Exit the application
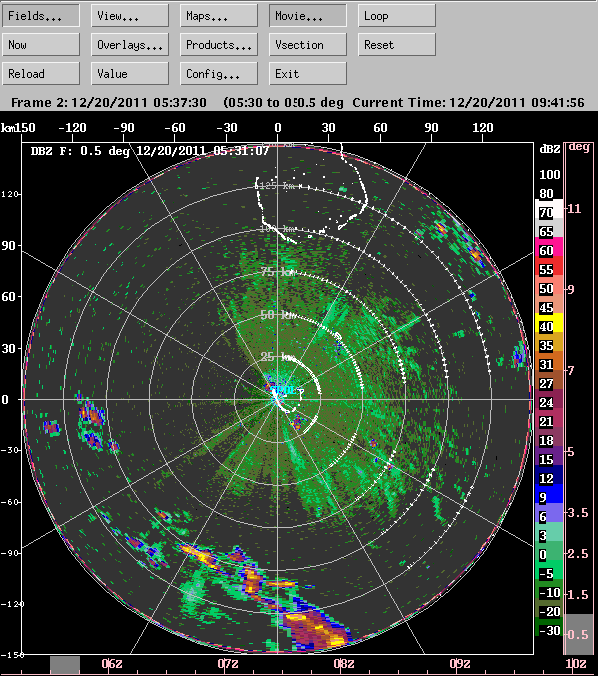The image size is (598, 676). pos(308,74)
